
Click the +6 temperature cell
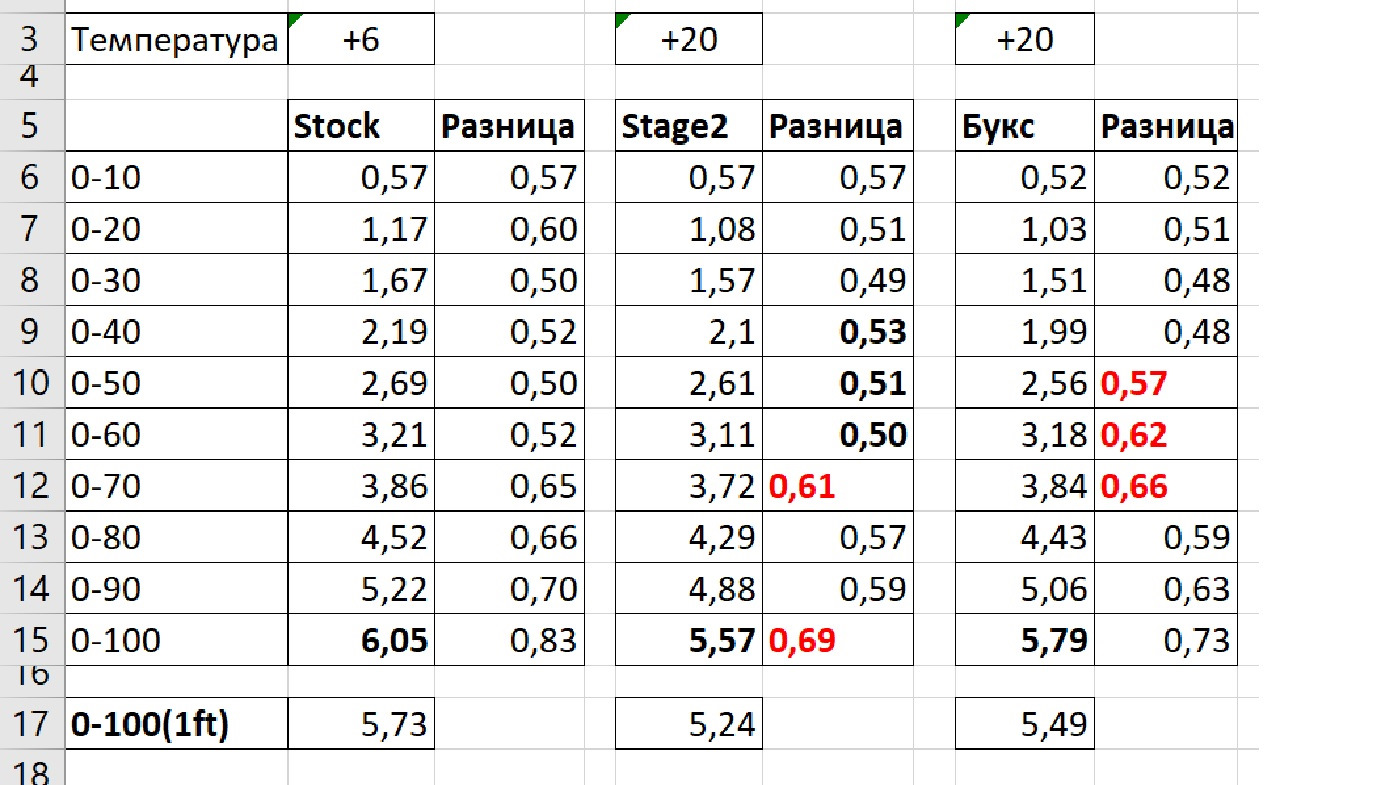(x=361, y=39)
